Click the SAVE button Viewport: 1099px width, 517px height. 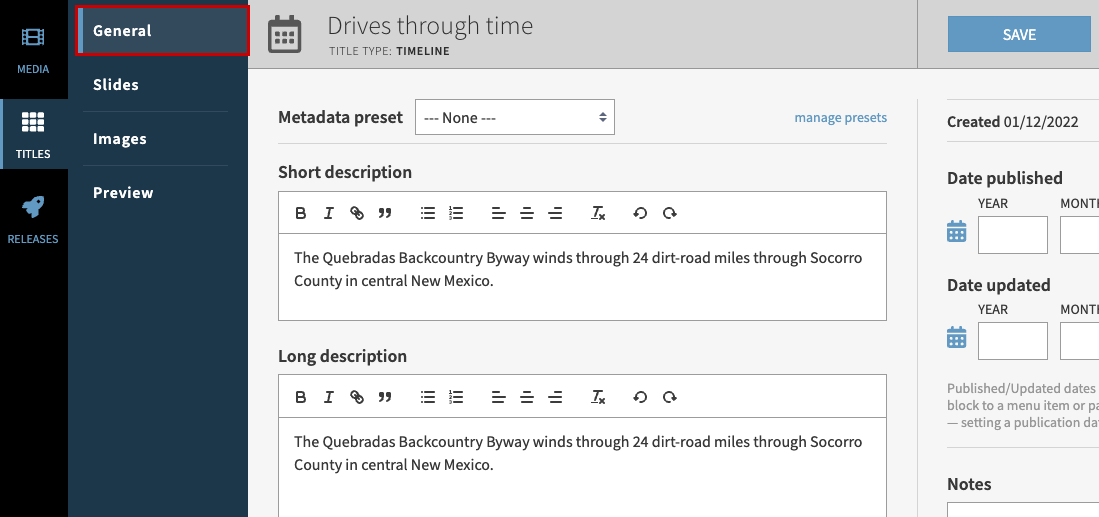pos(1019,35)
